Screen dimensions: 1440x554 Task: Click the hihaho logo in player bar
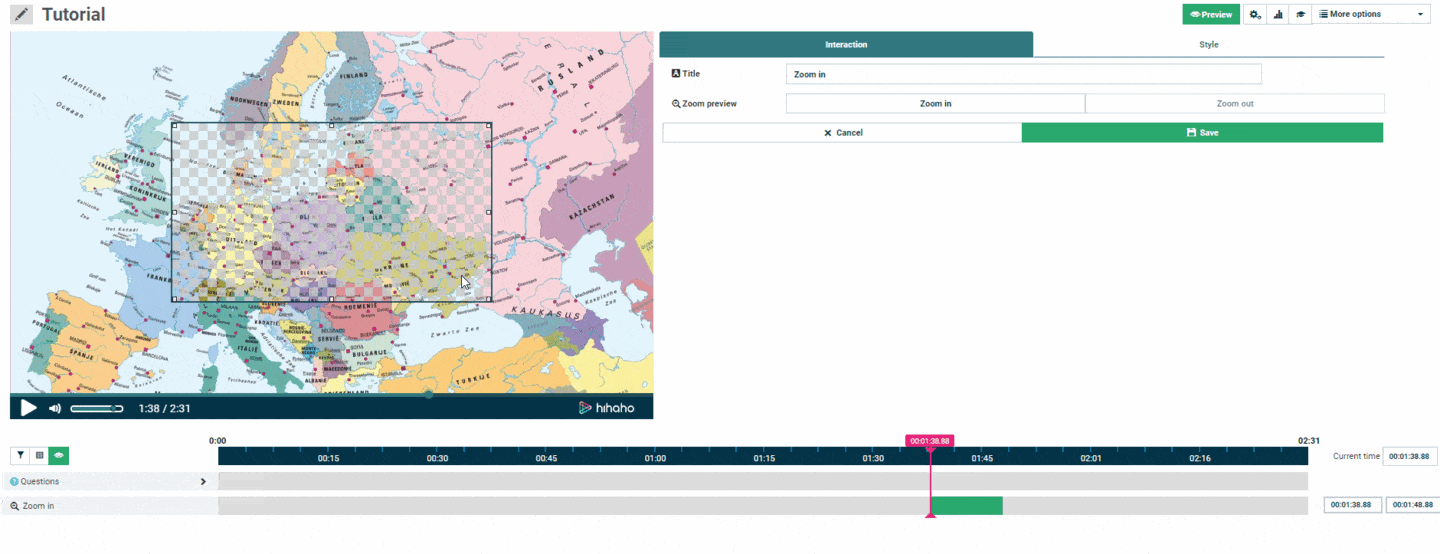tap(606, 408)
